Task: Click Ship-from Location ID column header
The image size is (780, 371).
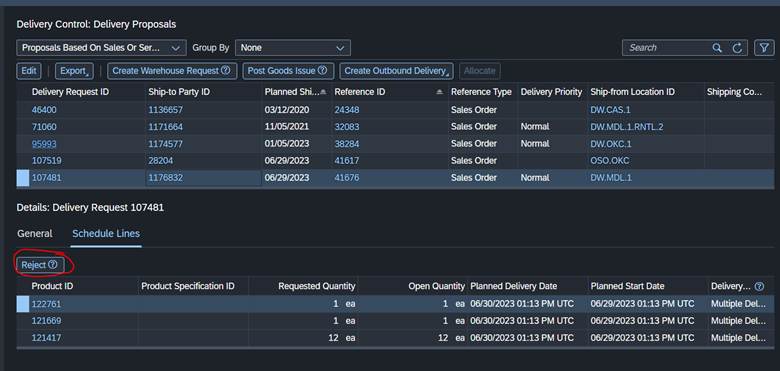Action: point(632,92)
